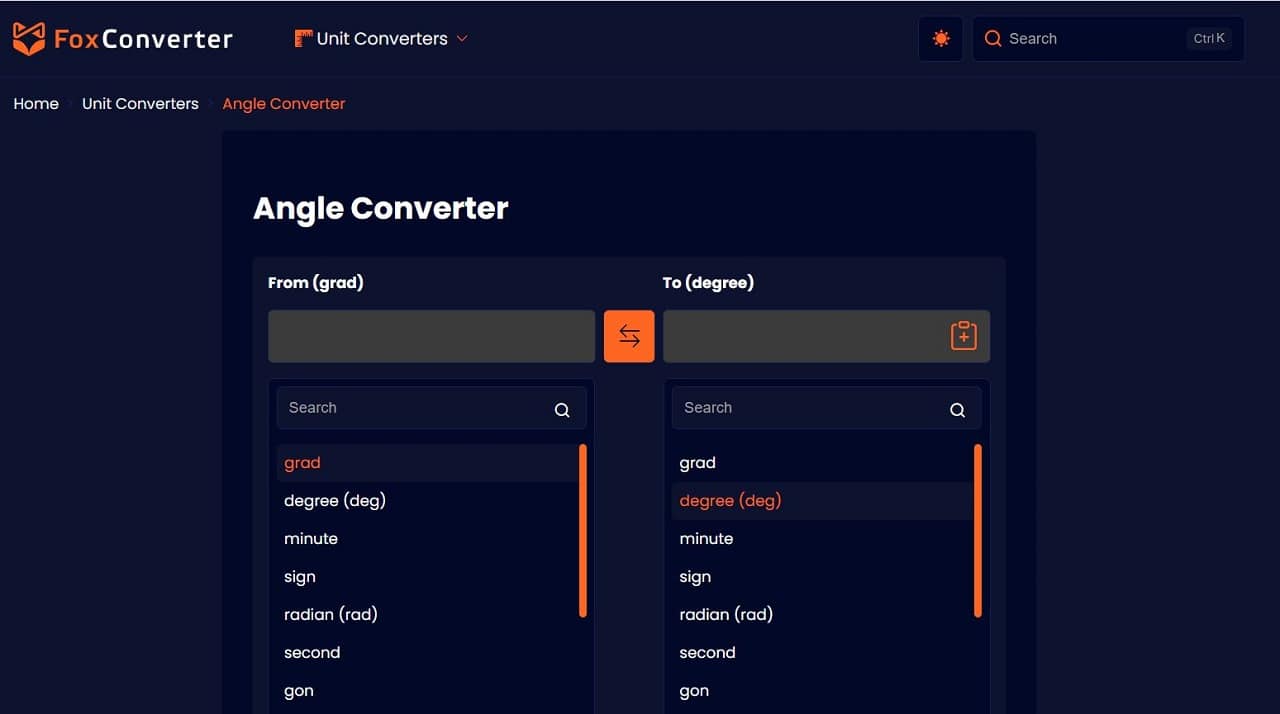
Task: Select grad in the To unit list
Action: [x=697, y=462]
